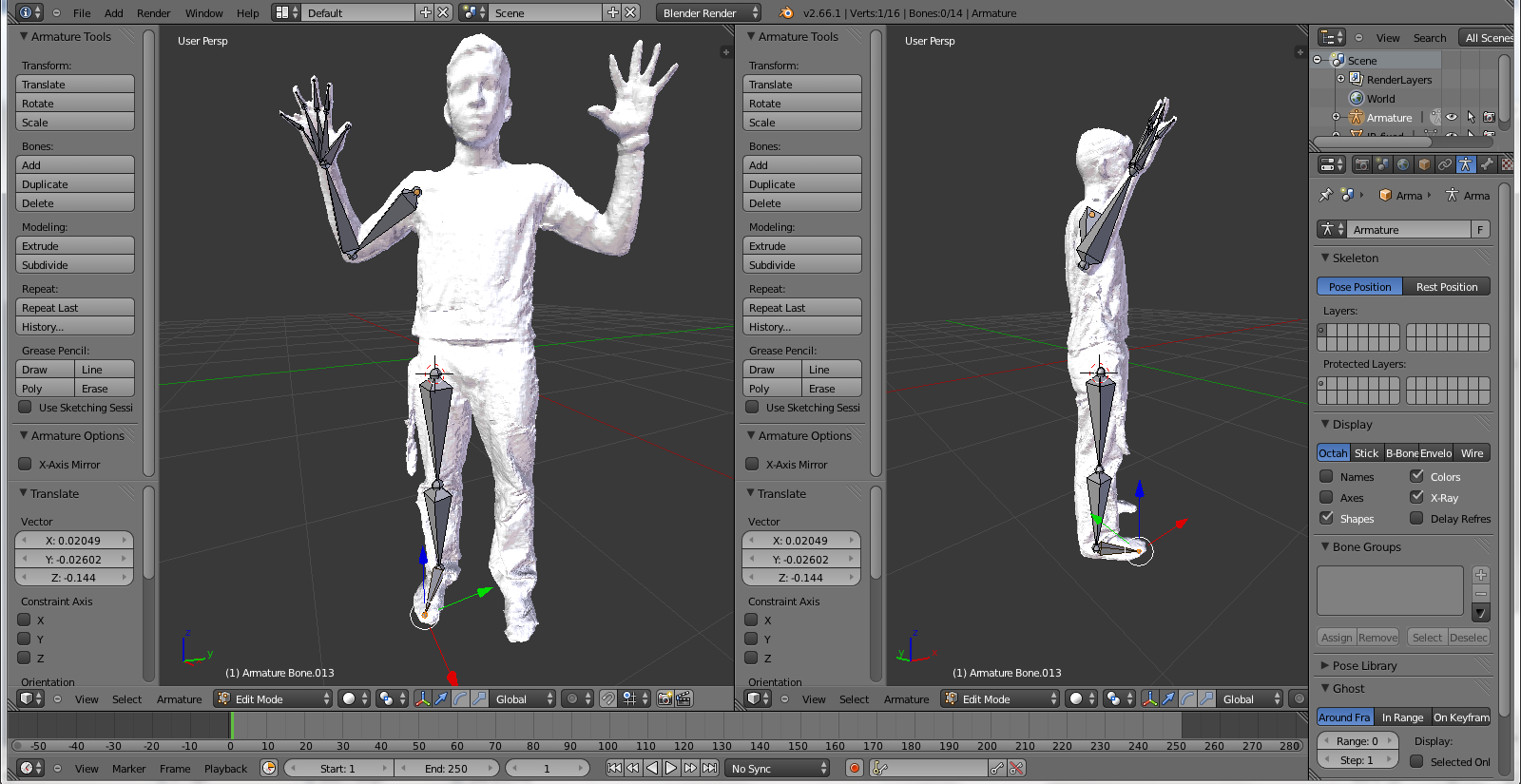
Task: Toggle Armature selectability cursor in outliner
Action: click(x=1471, y=117)
